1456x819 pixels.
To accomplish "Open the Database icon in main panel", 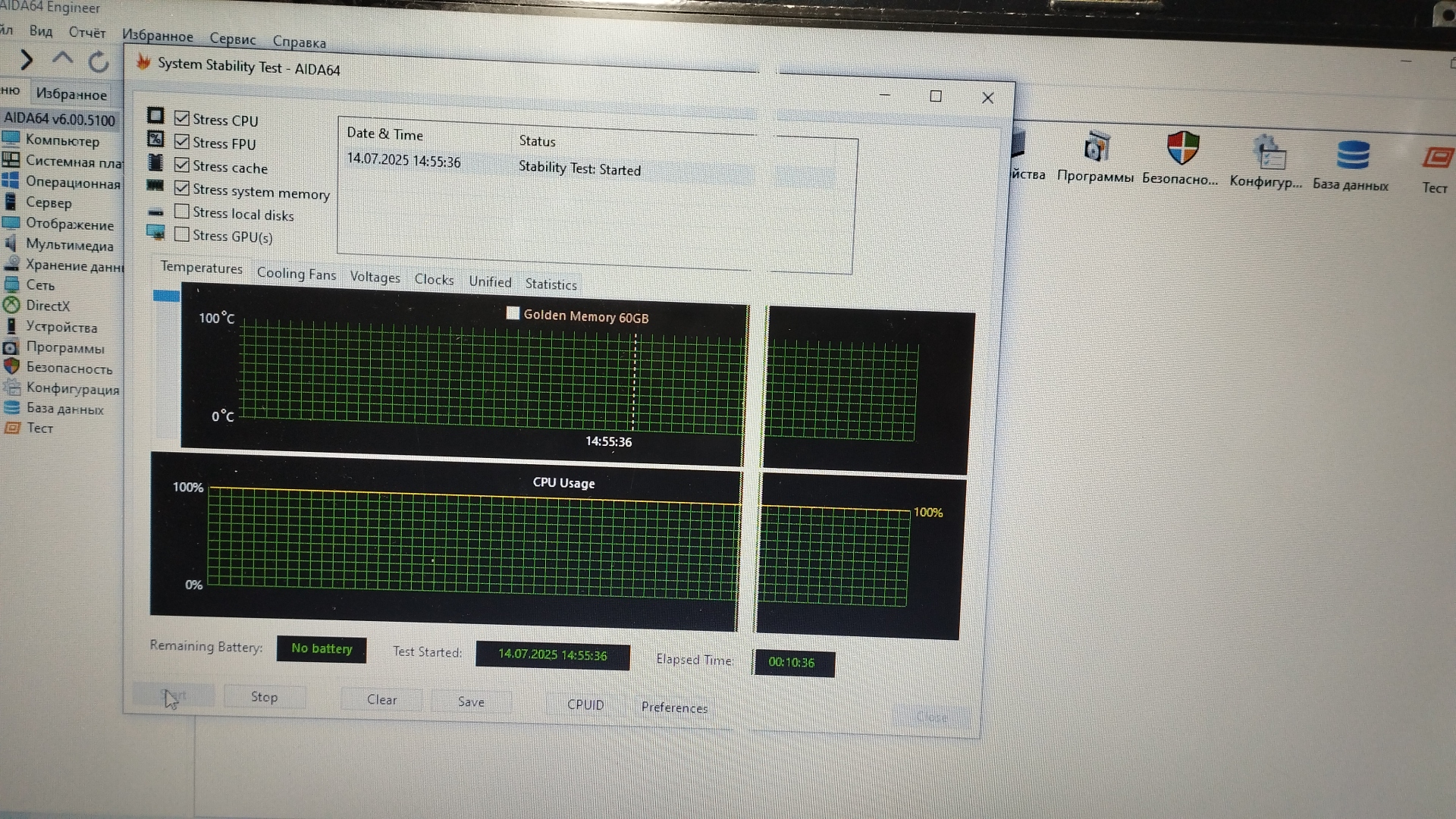I will 1352,155.
